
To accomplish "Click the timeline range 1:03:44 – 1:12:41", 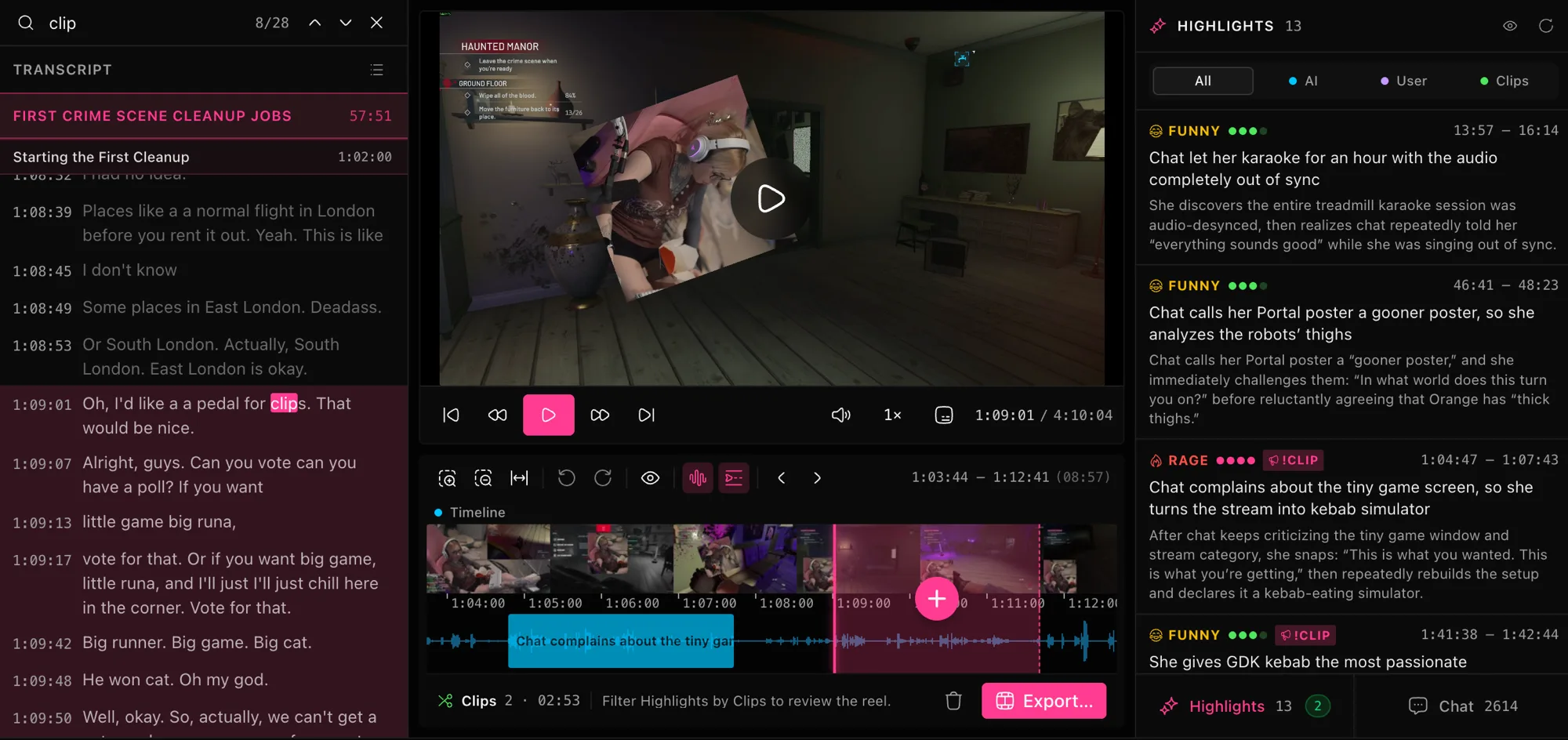I will pos(1011,477).
